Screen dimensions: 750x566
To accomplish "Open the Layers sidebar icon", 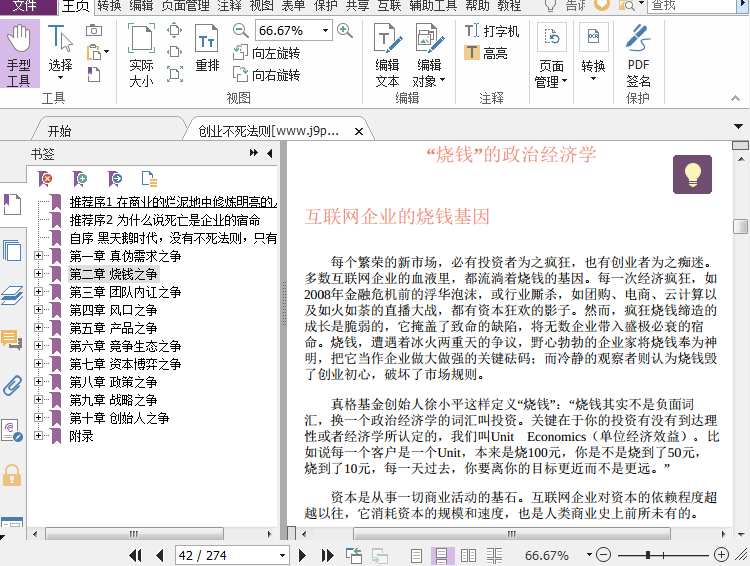I will coord(12,295).
